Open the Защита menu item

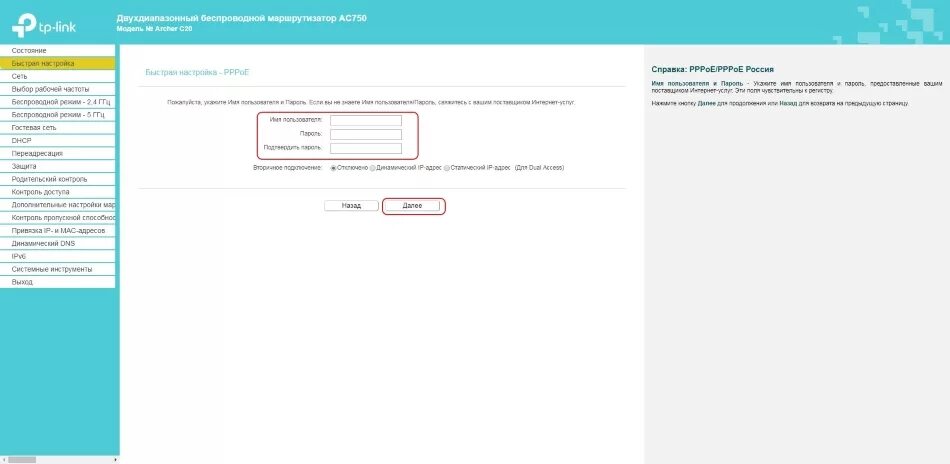pos(58,167)
